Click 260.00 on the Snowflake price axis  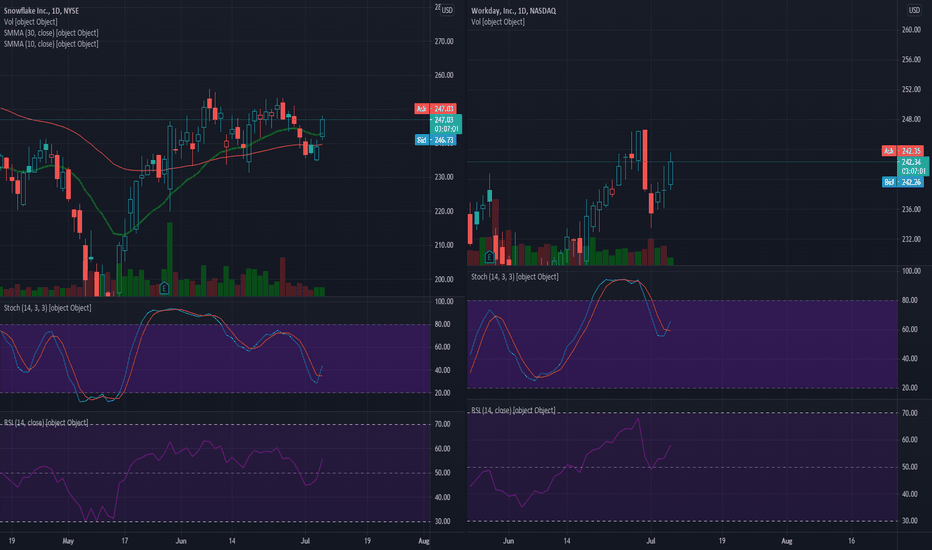[444, 76]
